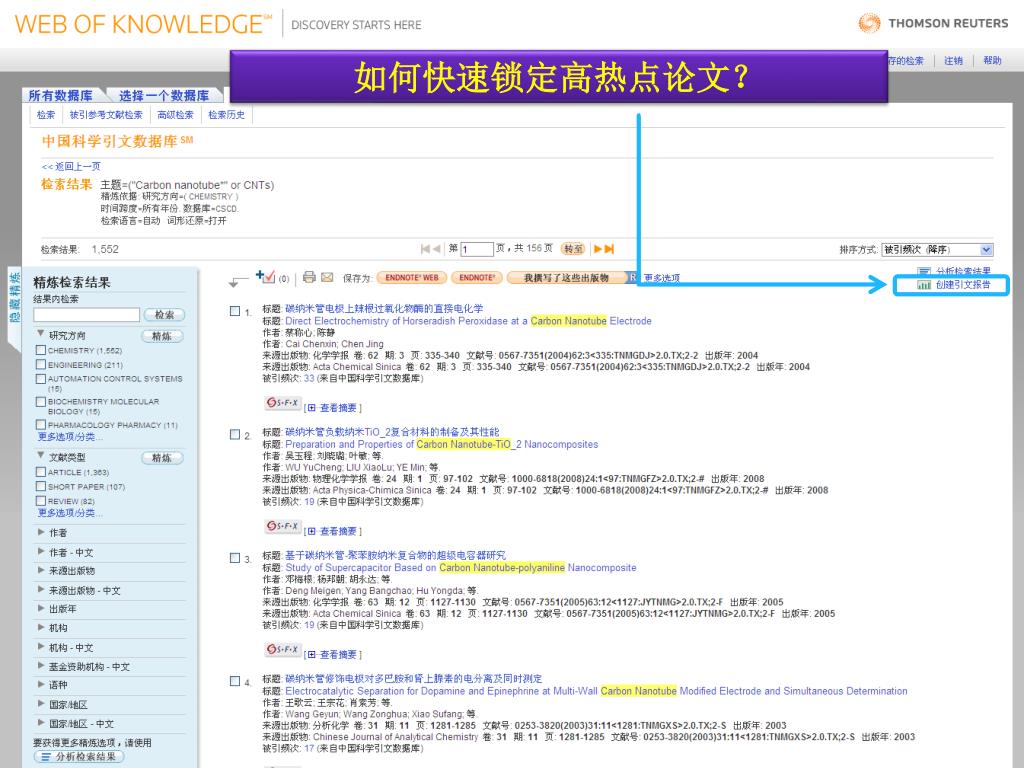
Task: Check the CHEMISTRY research area filter
Action: click(41, 351)
